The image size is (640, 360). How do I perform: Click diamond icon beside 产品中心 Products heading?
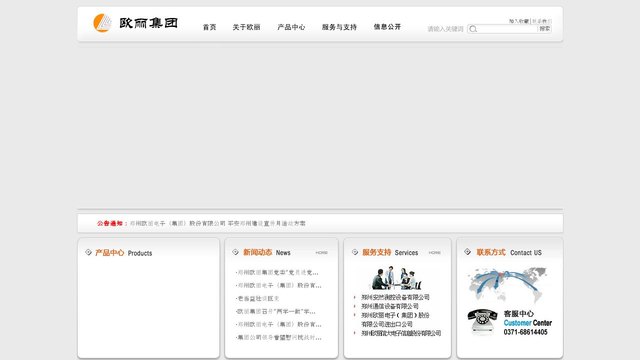tap(88, 252)
